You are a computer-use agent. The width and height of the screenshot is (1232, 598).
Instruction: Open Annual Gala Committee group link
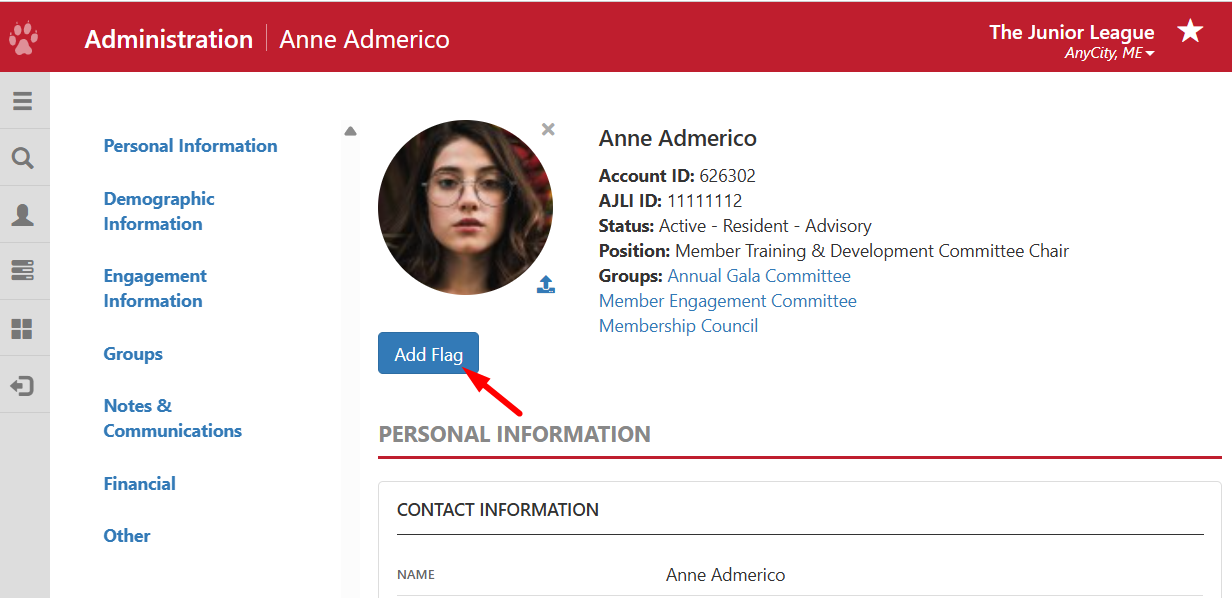point(759,276)
